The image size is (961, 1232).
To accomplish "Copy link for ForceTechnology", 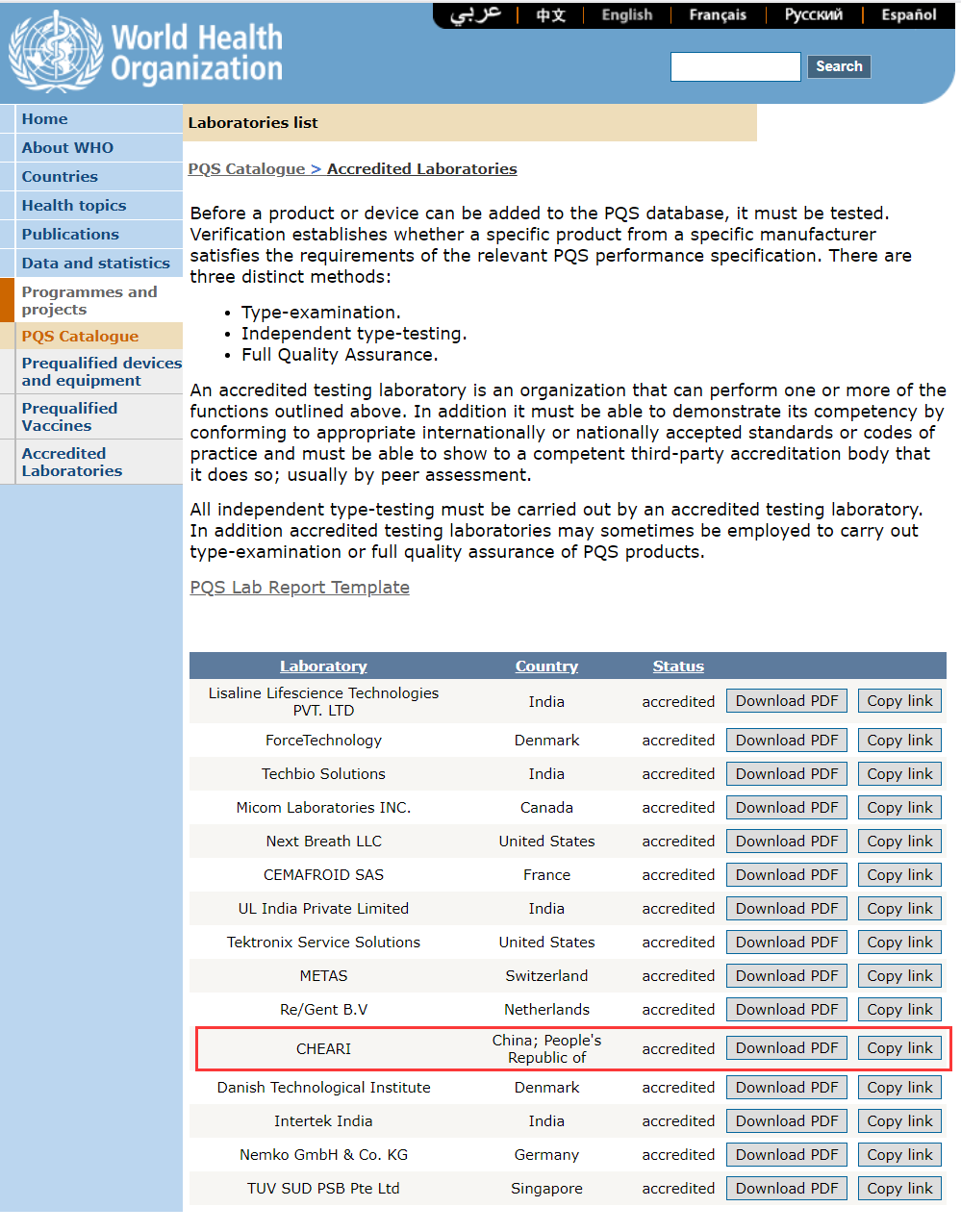I will click(x=899, y=741).
